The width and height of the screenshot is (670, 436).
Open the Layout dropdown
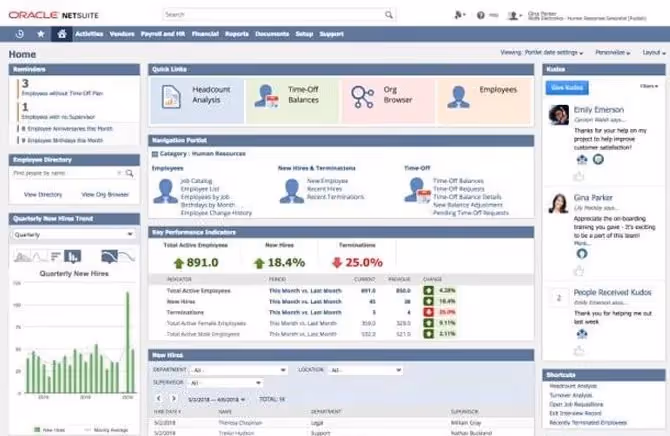[x=654, y=53]
